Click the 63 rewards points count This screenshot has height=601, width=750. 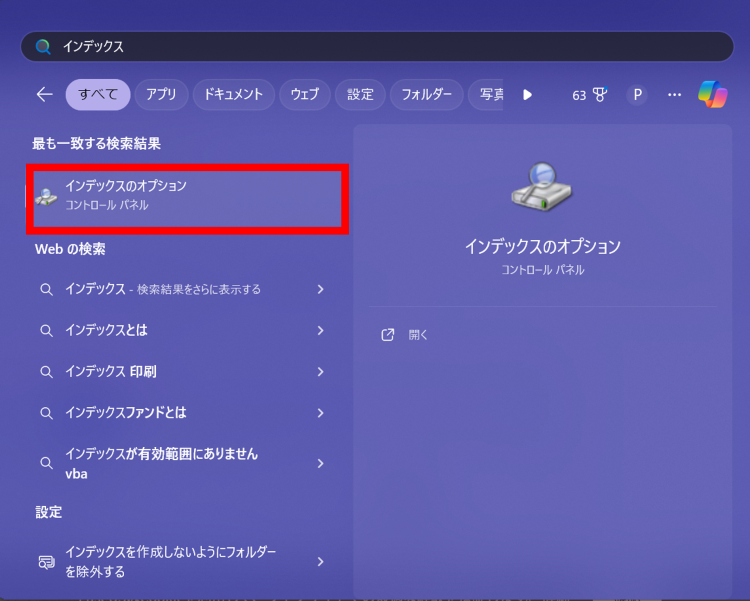click(x=579, y=95)
